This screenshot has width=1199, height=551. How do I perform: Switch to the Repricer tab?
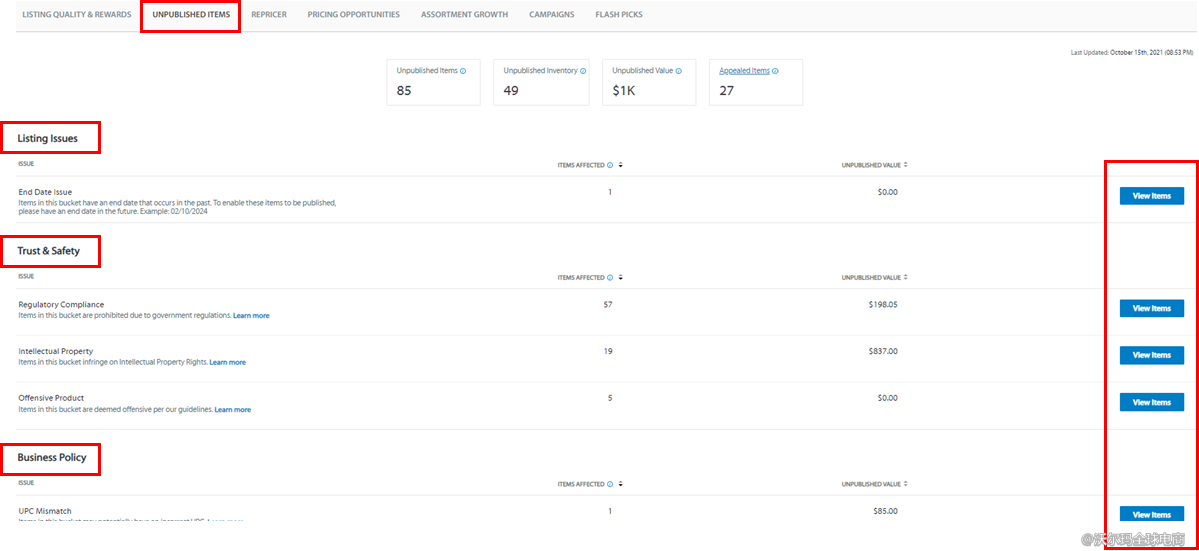pos(268,15)
